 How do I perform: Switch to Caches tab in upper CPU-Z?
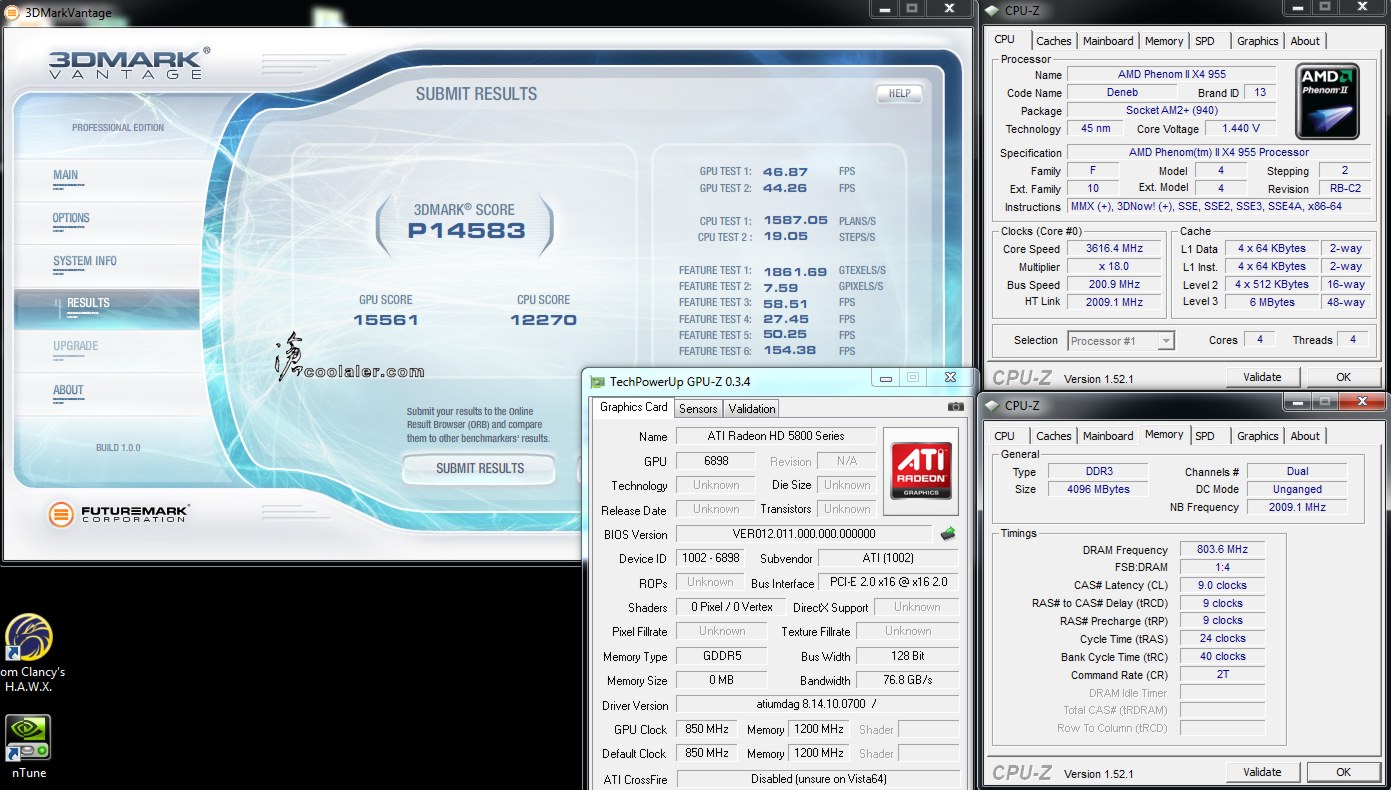(1053, 41)
